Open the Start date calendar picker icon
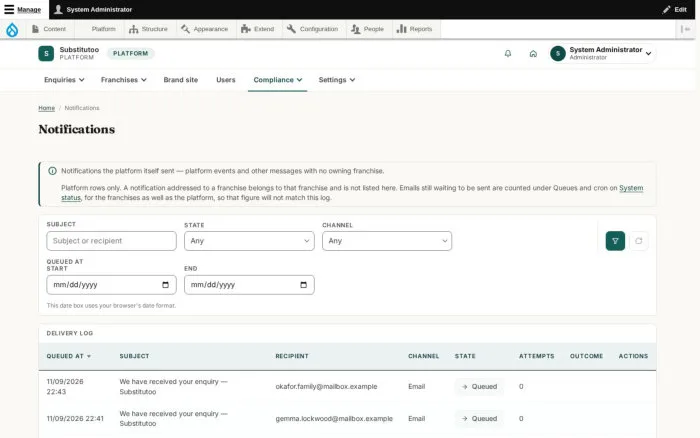Screen dimensions: 700x438 pyautogui.click(x=166, y=285)
